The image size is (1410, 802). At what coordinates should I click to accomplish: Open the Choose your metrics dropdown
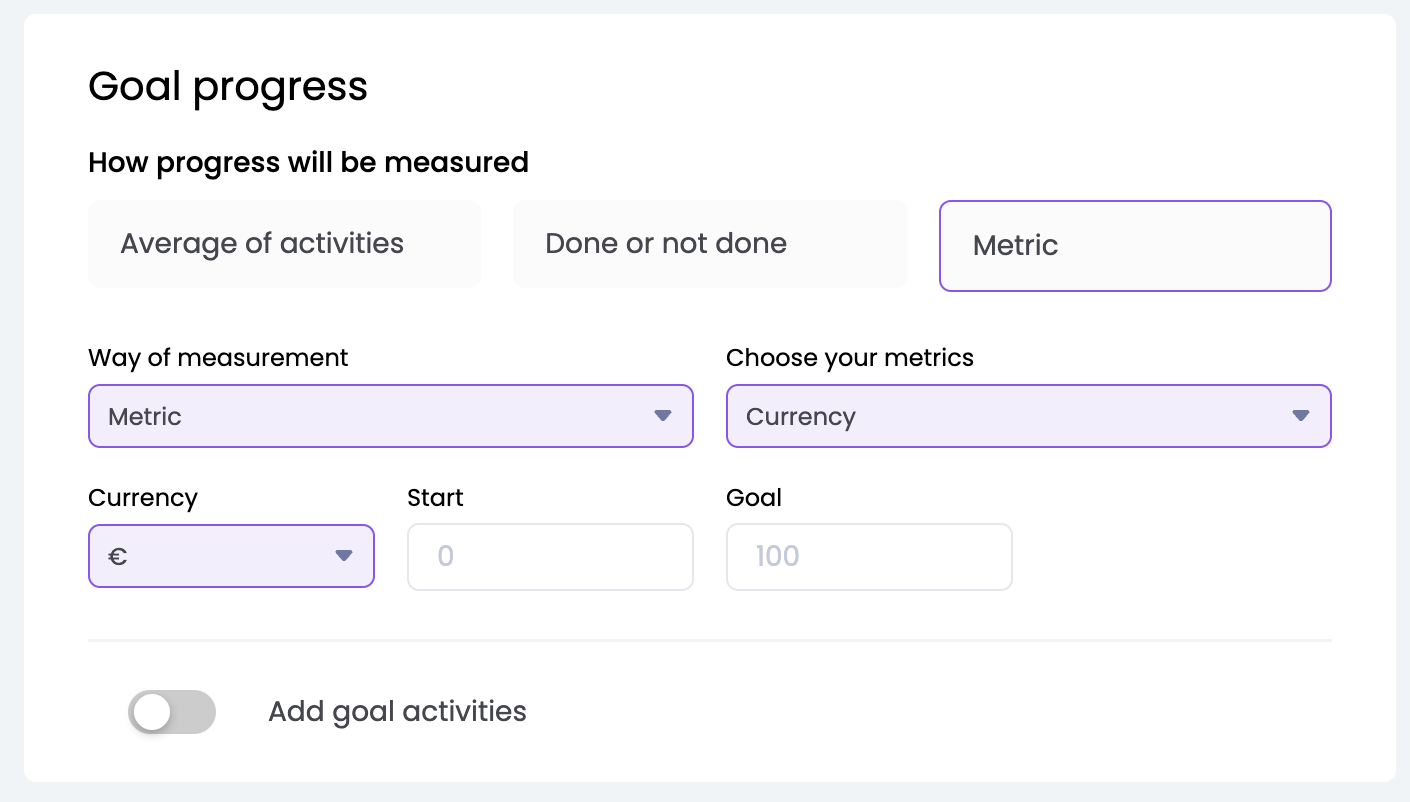[x=1028, y=416]
